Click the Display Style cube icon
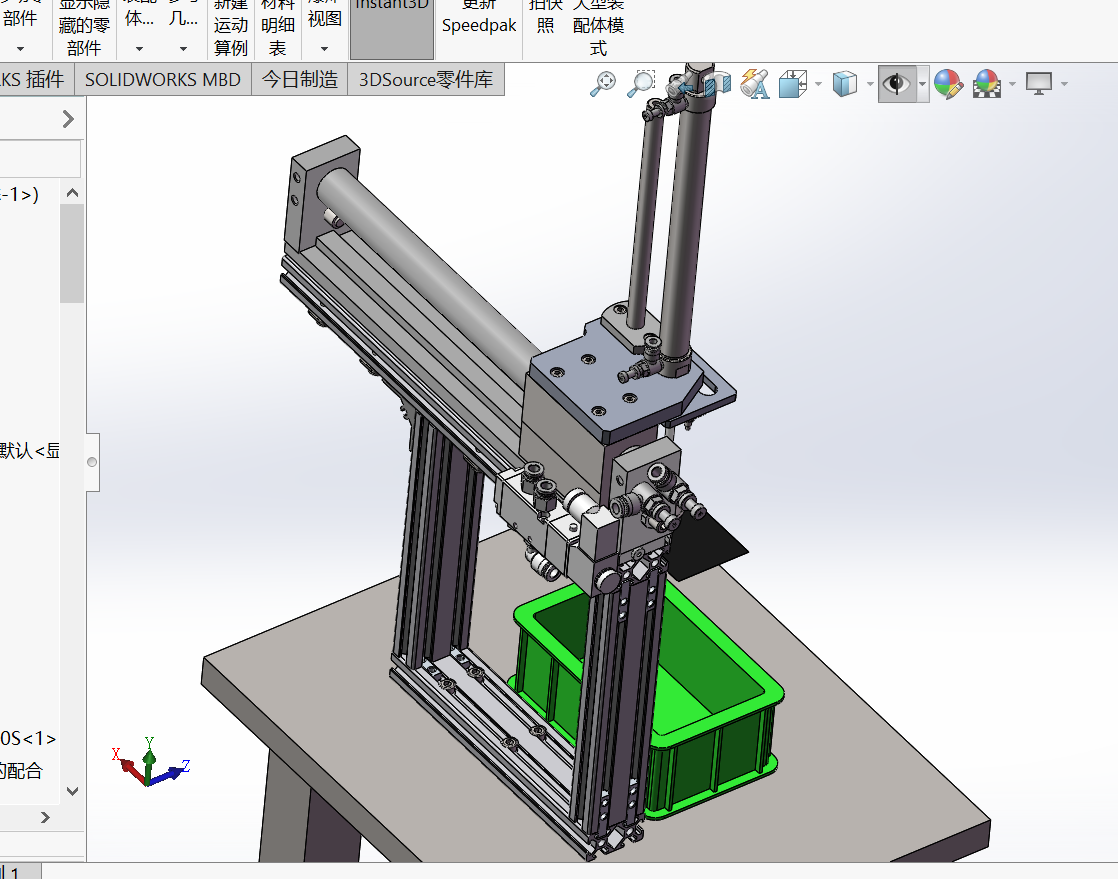1118x879 pixels. [844, 83]
